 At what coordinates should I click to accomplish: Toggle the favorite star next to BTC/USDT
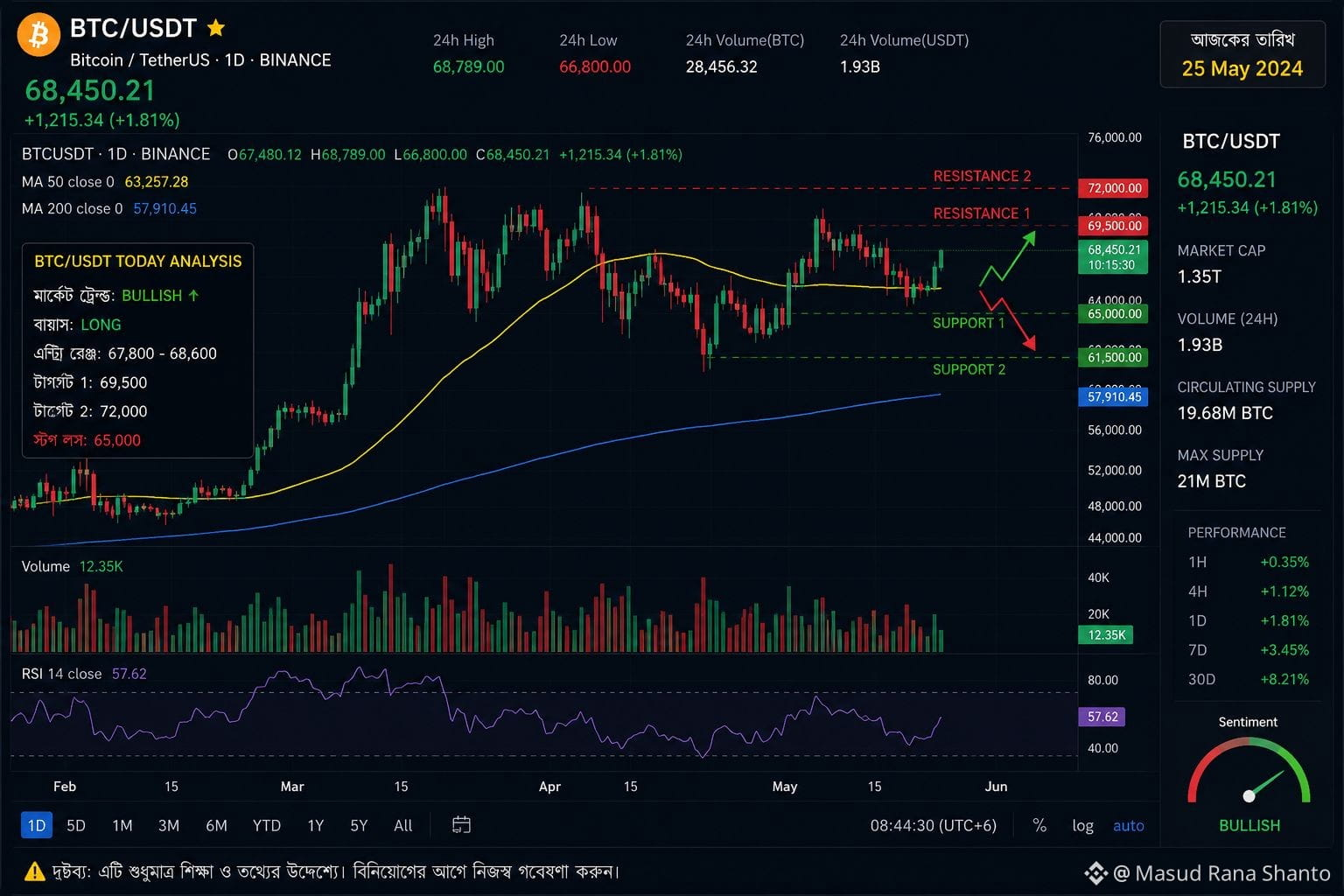pos(216,28)
